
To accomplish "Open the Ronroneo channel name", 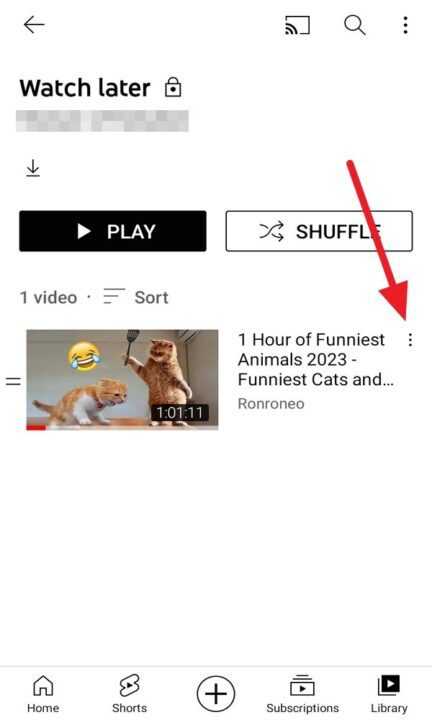I will pyautogui.click(x=271, y=404).
